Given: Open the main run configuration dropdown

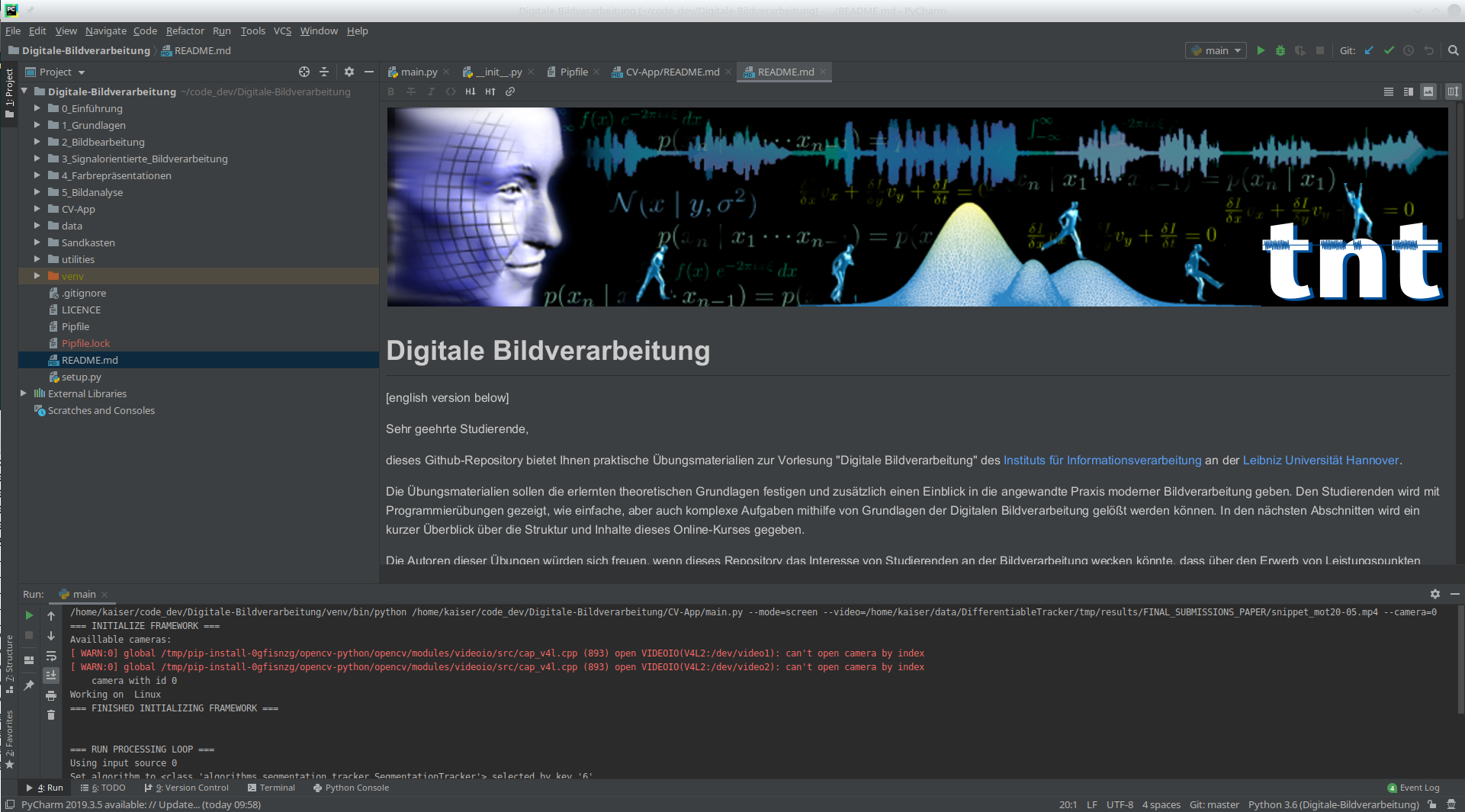Looking at the screenshot, I should [1216, 50].
